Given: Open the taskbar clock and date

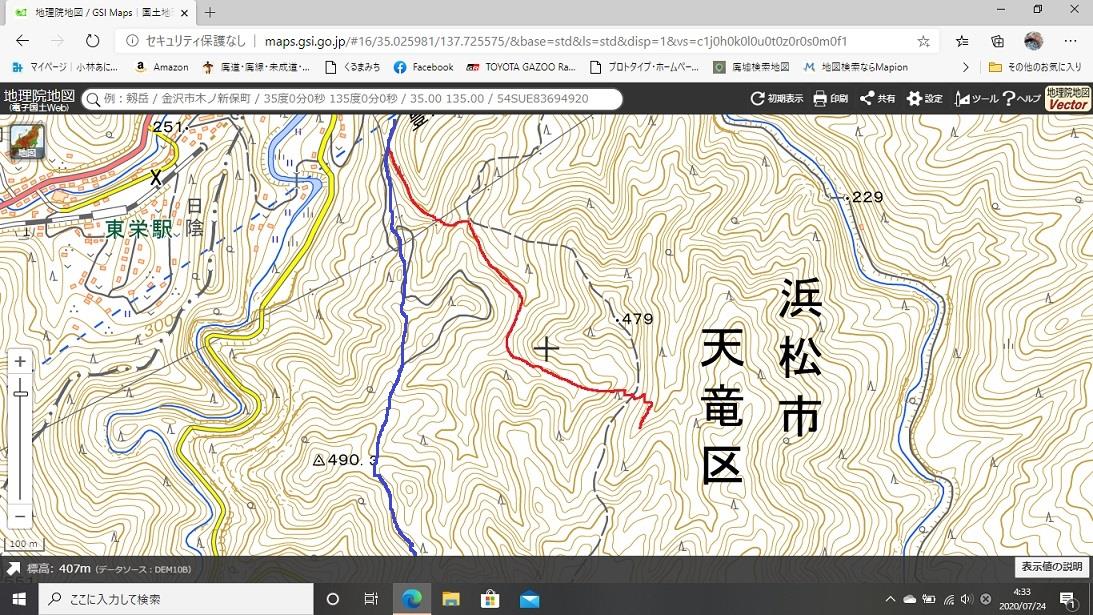Looking at the screenshot, I should (x=1023, y=599).
